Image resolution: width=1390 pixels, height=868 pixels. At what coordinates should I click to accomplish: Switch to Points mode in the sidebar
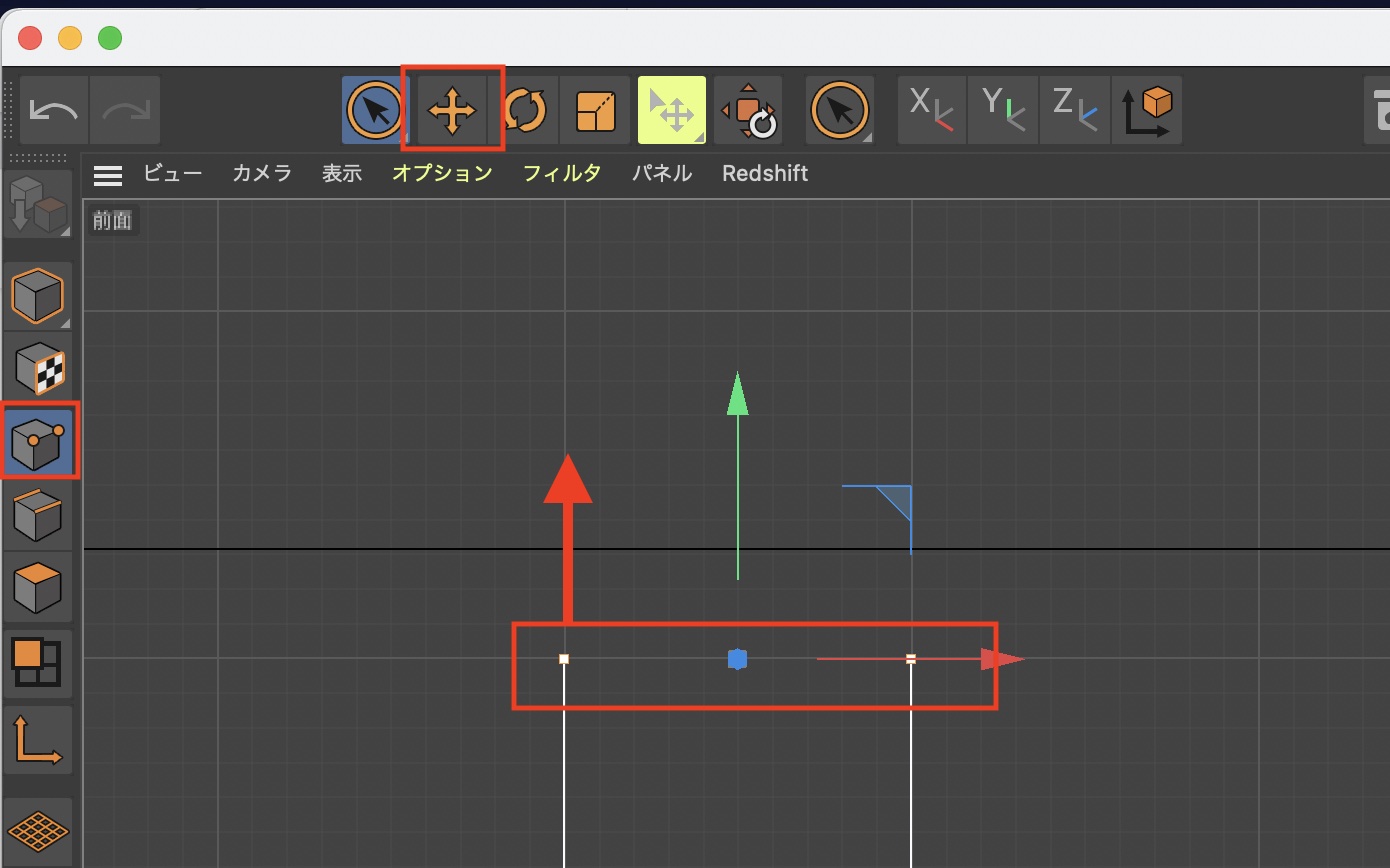coord(38,441)
